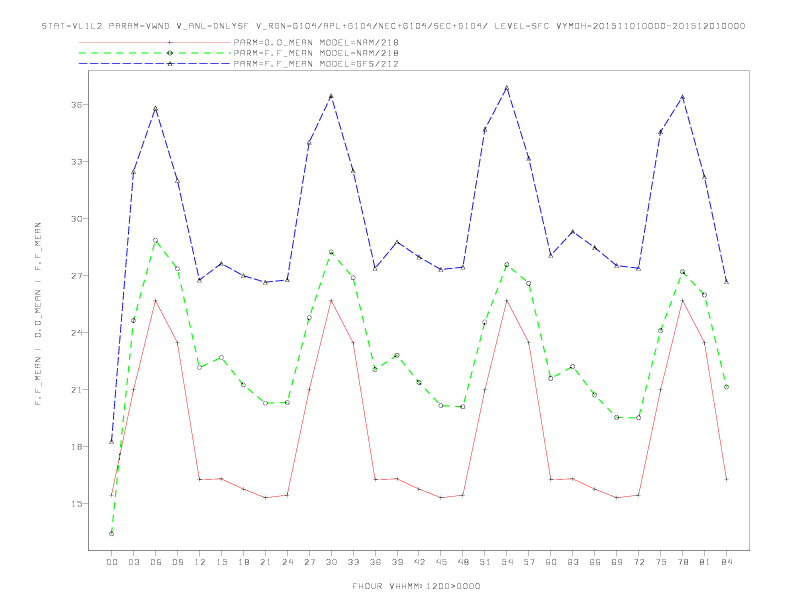
Task: Click x-axis forecast hour label 66
Action: (595, 562)
